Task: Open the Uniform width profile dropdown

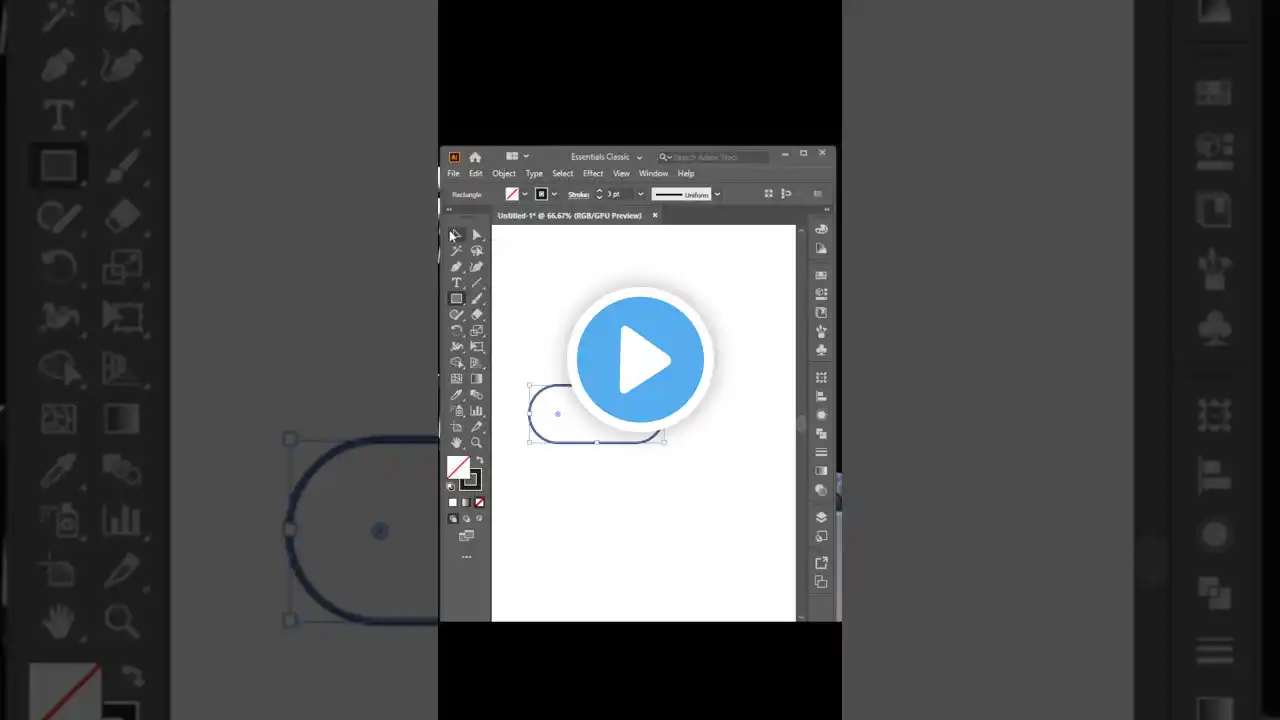Action: click(716, 194)
